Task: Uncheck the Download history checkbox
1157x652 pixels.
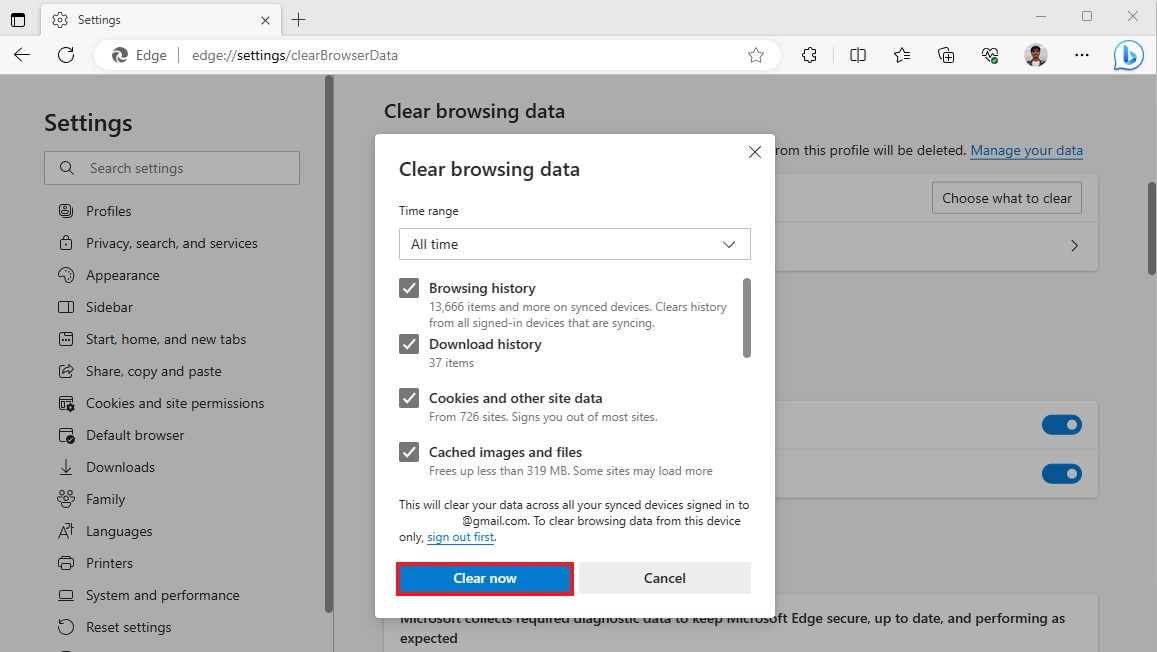Action: pos(409,344)
